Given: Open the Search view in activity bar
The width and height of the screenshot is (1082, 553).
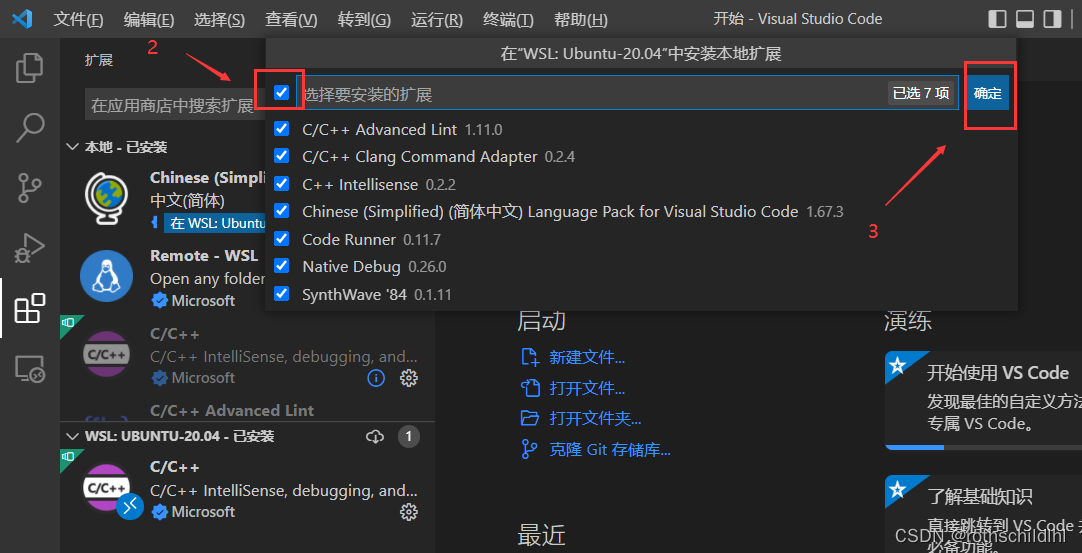Looking at the screenshot, I should tap(30, 128).
